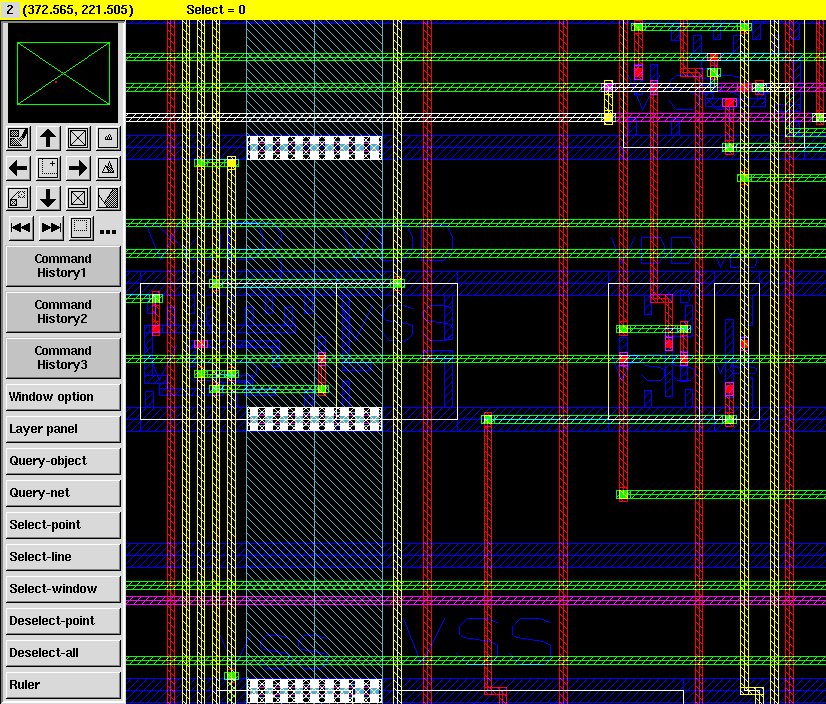Open Command History1
The width and height of the screenshot is (826, 704).
point(63,266)
